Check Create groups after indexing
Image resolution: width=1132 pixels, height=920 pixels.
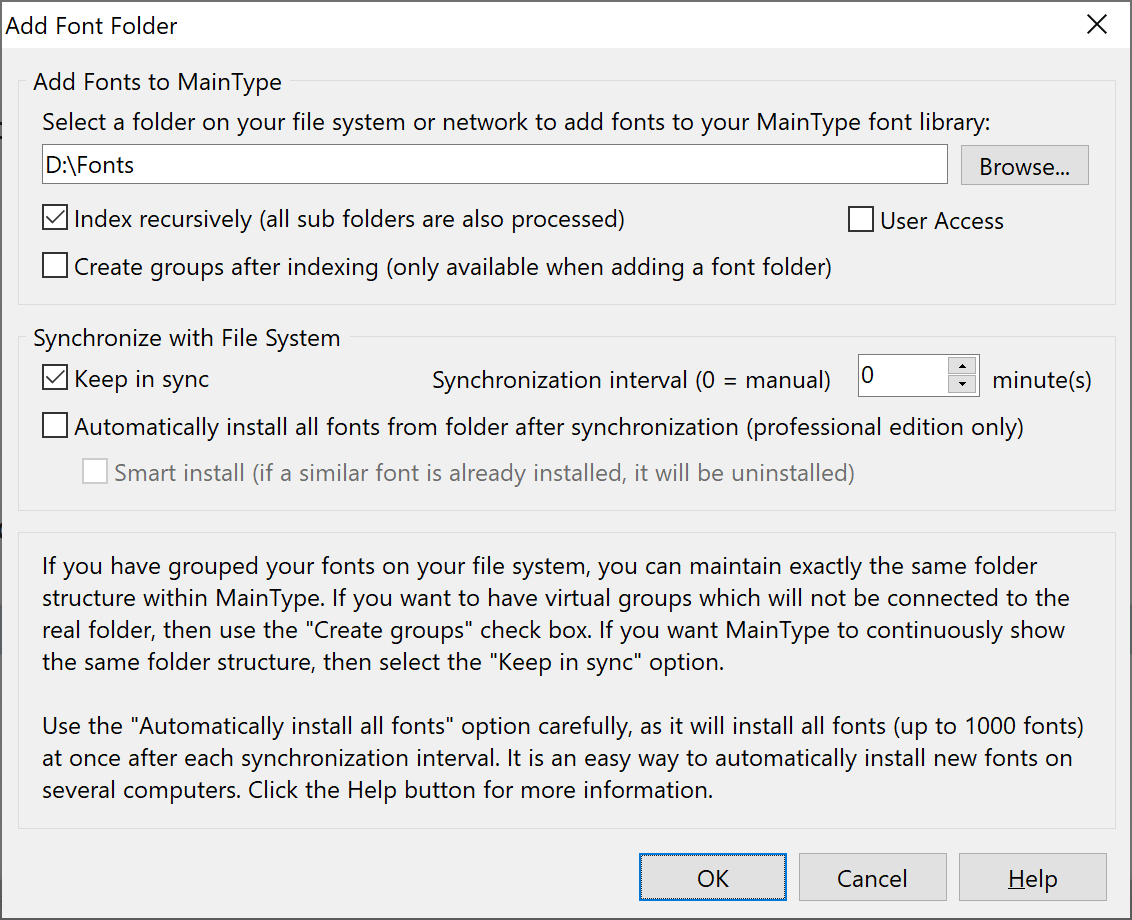pos(55,266)
